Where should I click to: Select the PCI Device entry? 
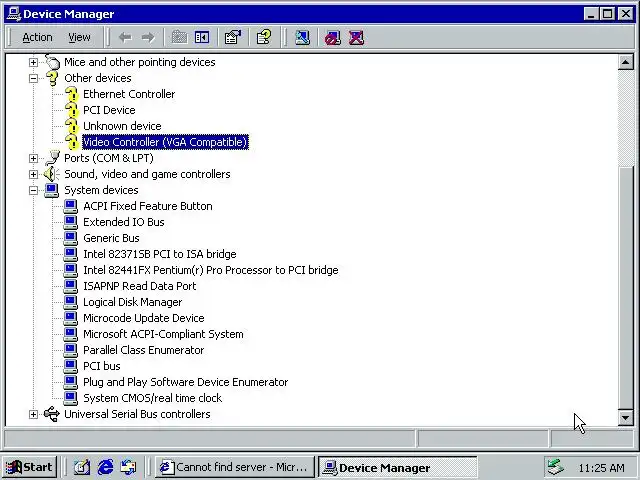click(109, 110)
